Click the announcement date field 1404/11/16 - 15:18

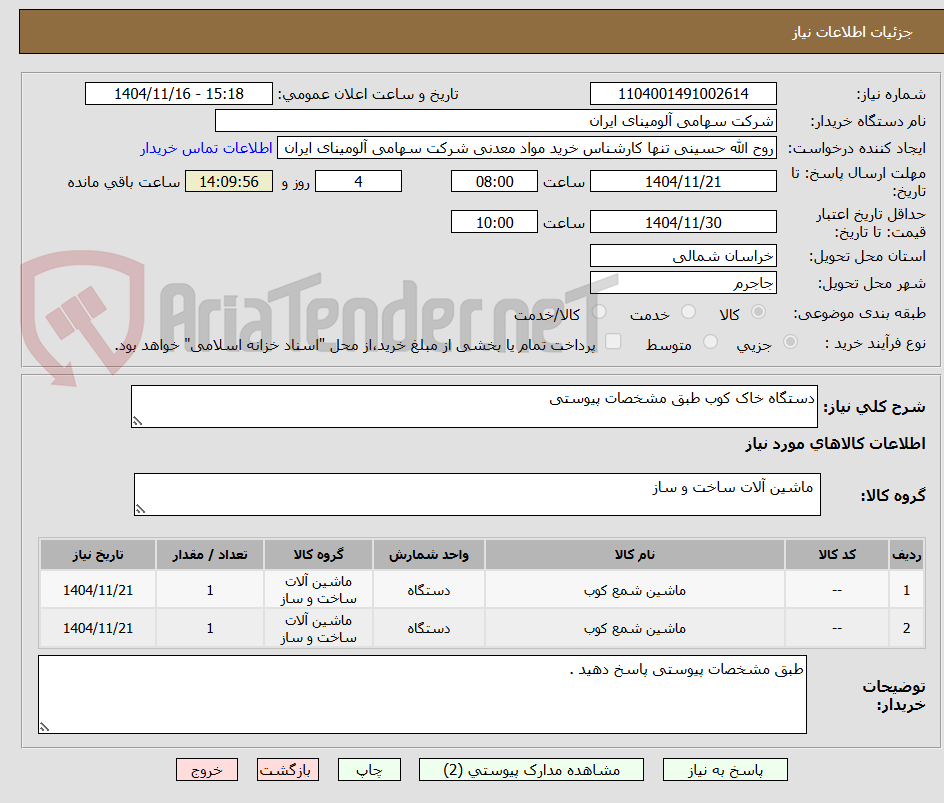tap(179, 94)
